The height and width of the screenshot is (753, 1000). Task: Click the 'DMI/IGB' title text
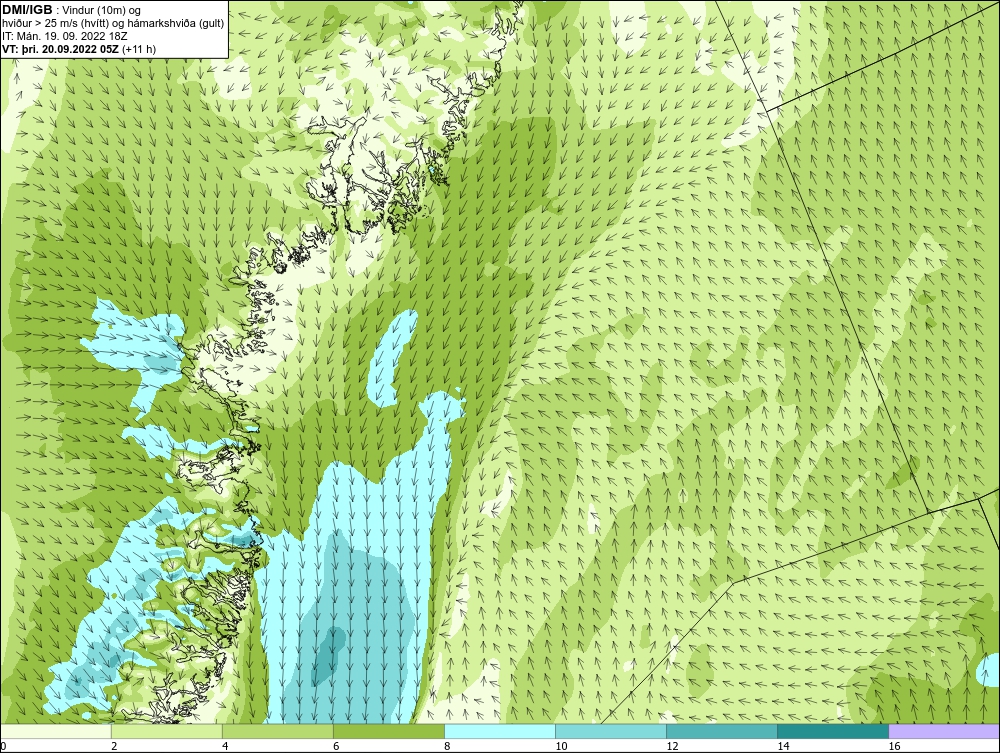coord(27,10)
